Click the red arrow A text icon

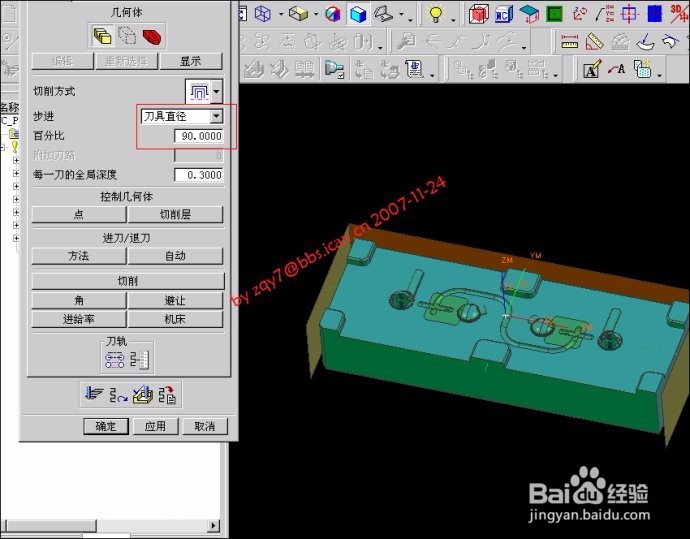coord(617,69)
